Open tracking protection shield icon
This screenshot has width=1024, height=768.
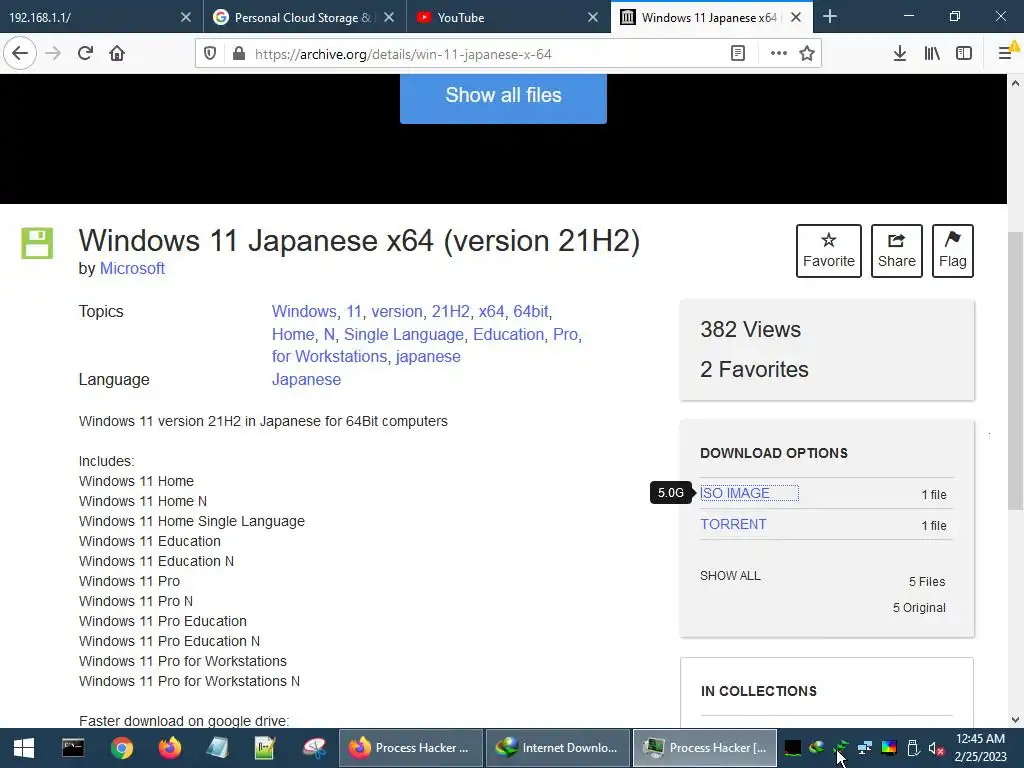[x=210, y=54]
